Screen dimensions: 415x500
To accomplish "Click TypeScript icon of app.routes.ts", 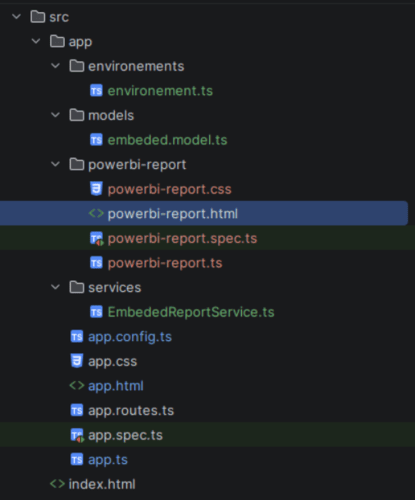I will [77, 410].
